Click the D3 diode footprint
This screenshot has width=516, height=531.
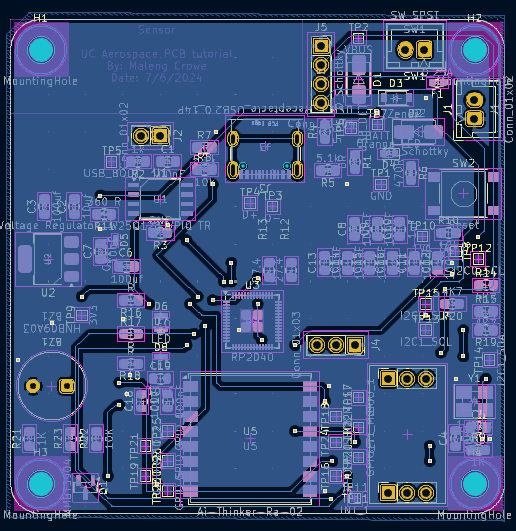click(395, 99)
